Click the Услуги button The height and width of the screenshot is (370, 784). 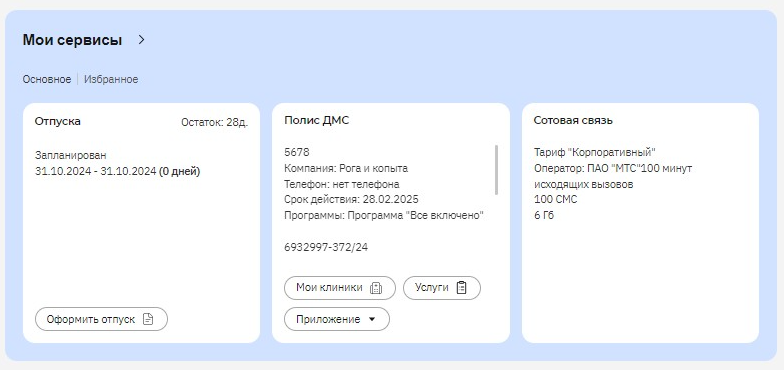pos(442,288)
